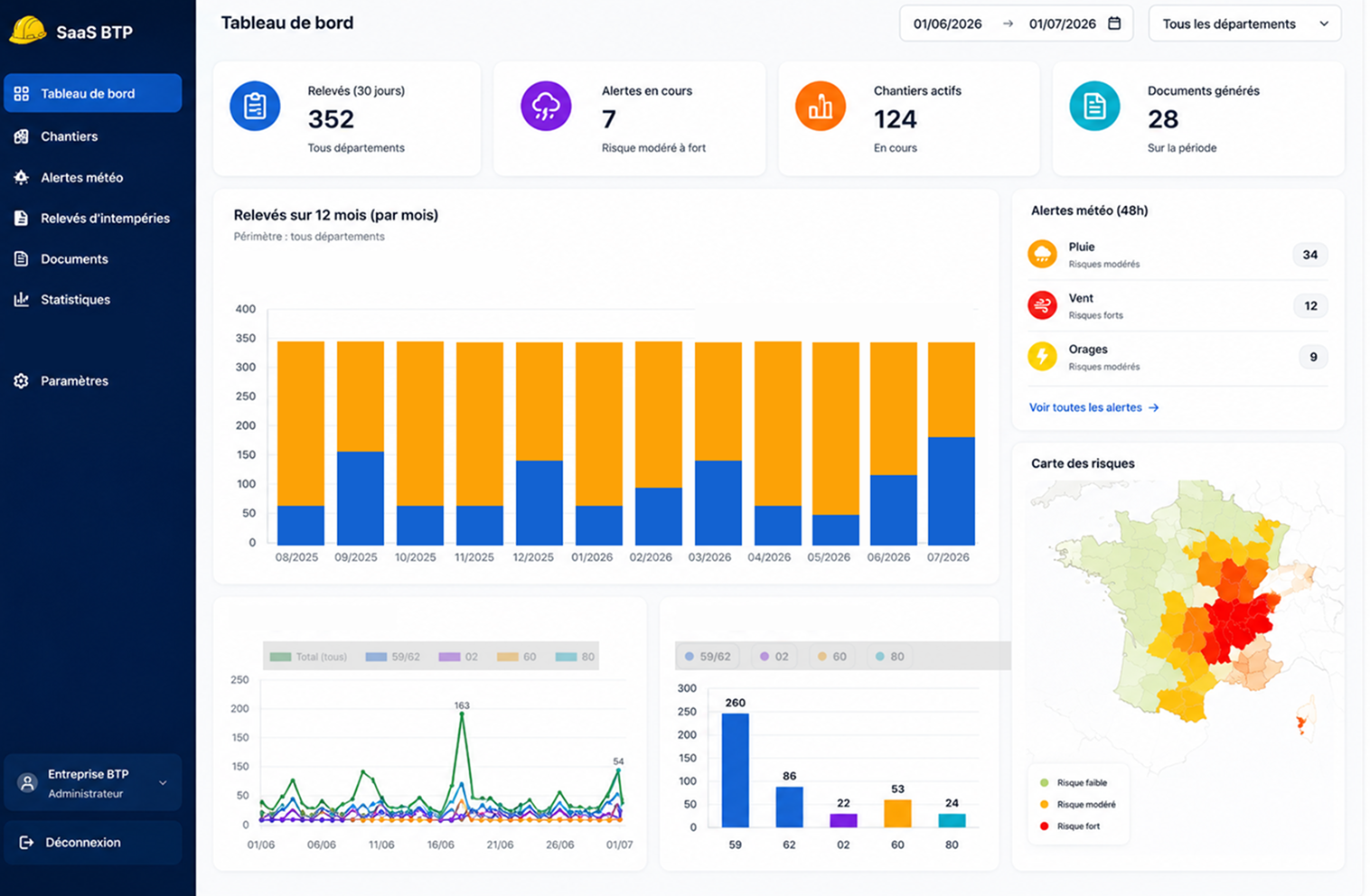The height and width of the screenshot is (896, 1370).
Task: Toggle the 80 series in line chart legend
Action: pos(575,657)
